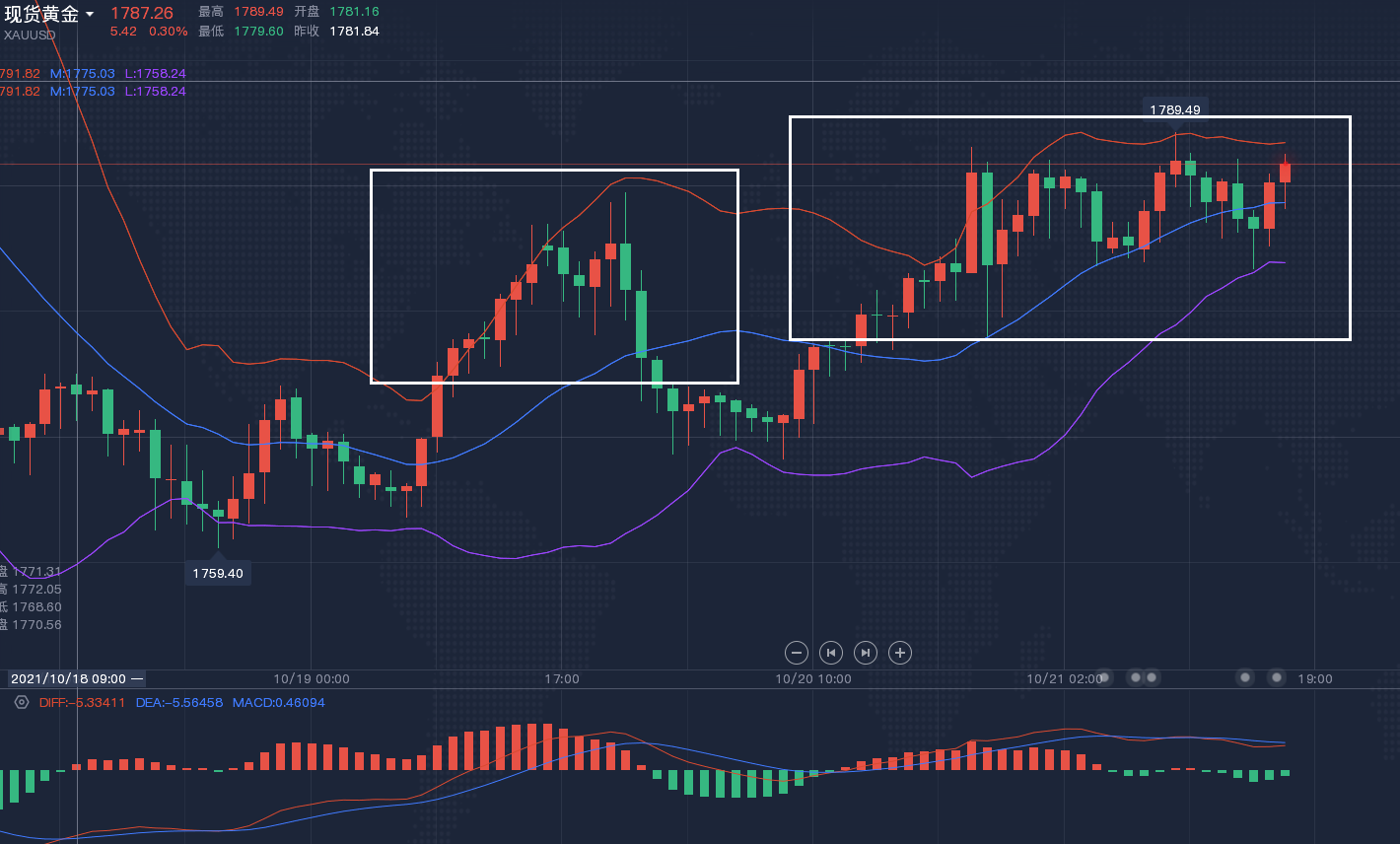The height and width of the screenshot is (844, 1400).
Task: Click the 1759.40 low price marker label
Action: tap(218, 573)
